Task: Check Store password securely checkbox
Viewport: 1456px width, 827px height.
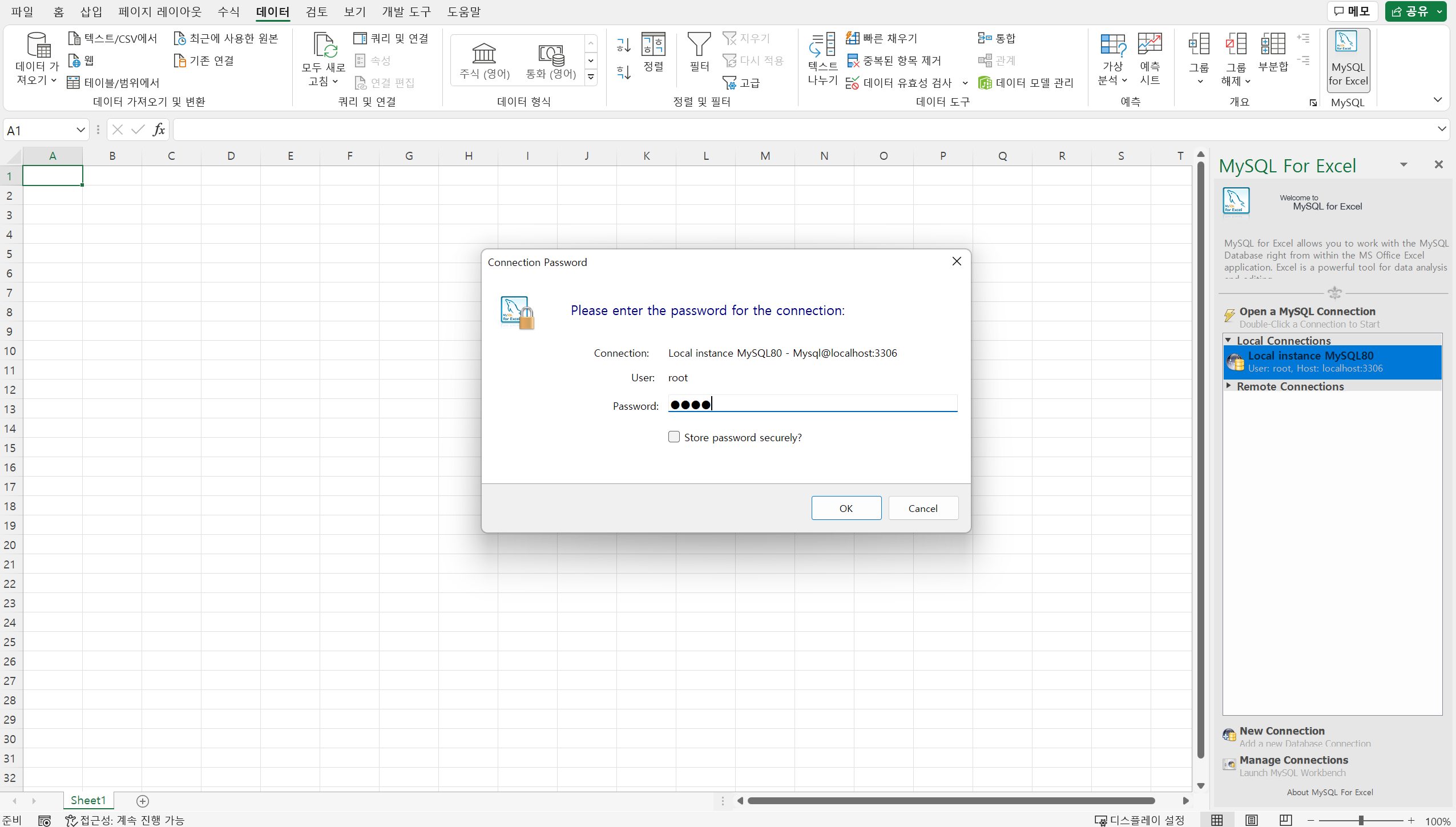Action: 674,437
